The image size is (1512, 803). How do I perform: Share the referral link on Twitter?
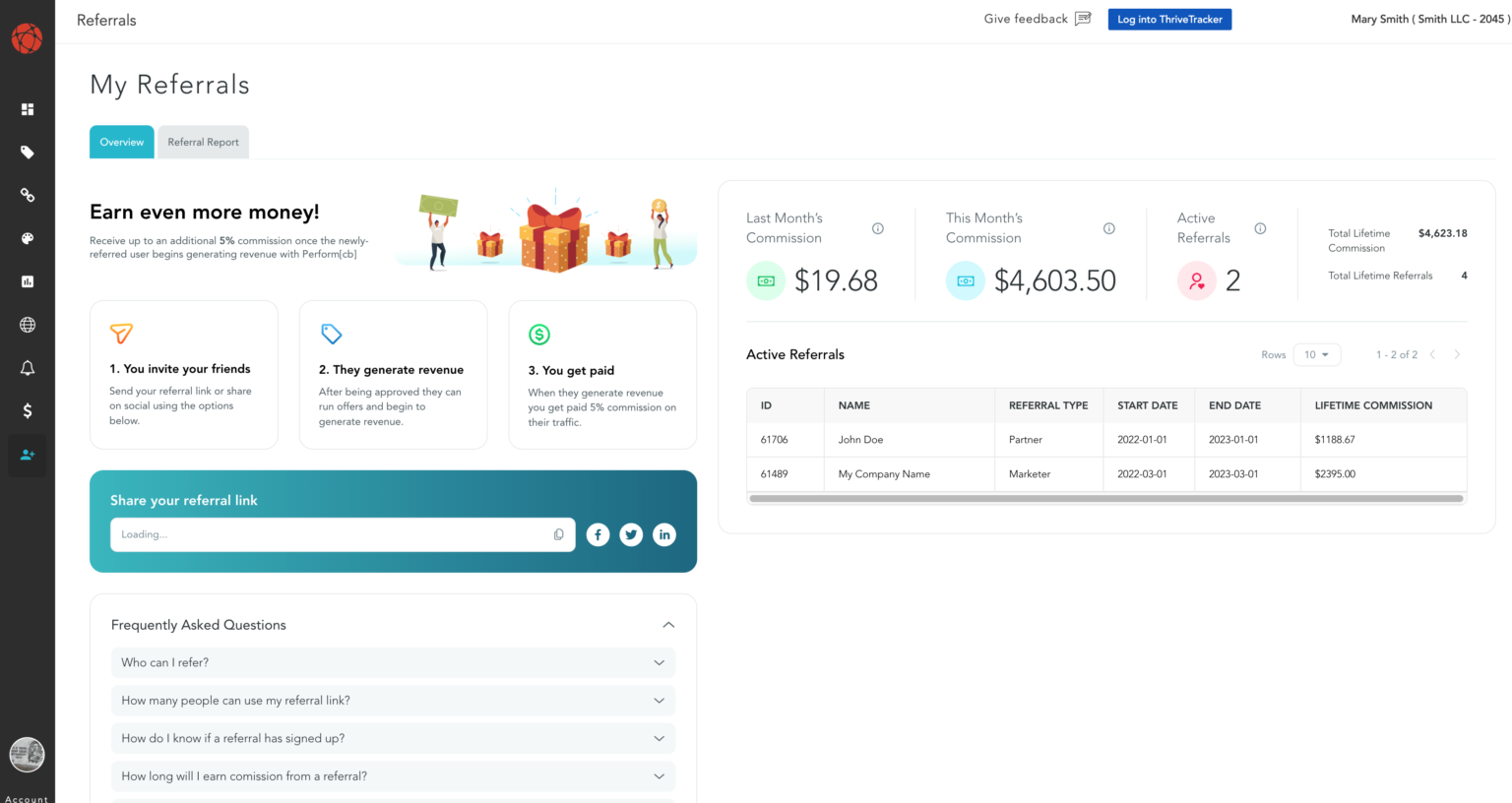631,533
